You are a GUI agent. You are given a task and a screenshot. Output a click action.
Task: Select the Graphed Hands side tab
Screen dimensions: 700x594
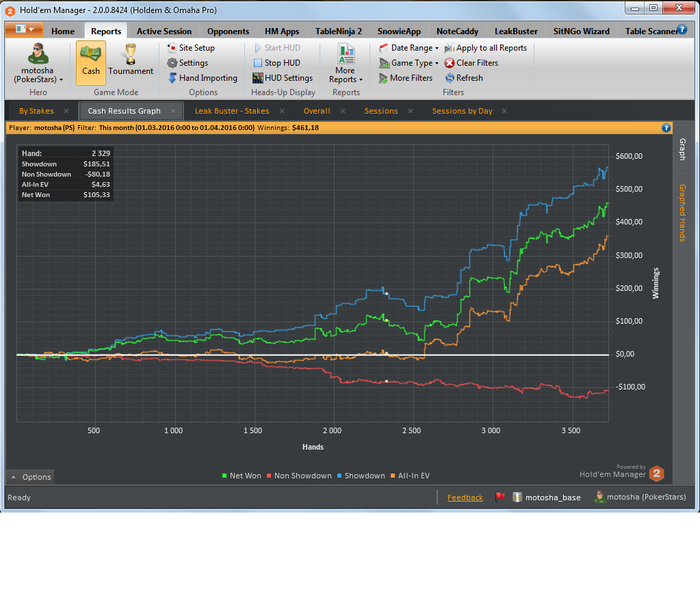(683, 213)
